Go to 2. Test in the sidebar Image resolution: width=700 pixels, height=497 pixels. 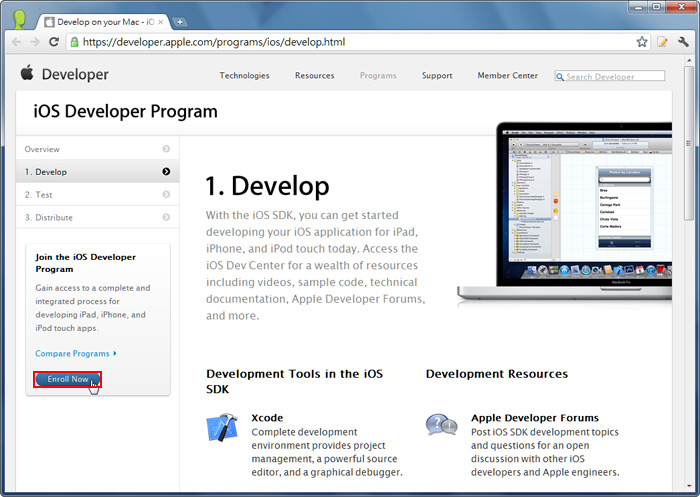(98, 194)
